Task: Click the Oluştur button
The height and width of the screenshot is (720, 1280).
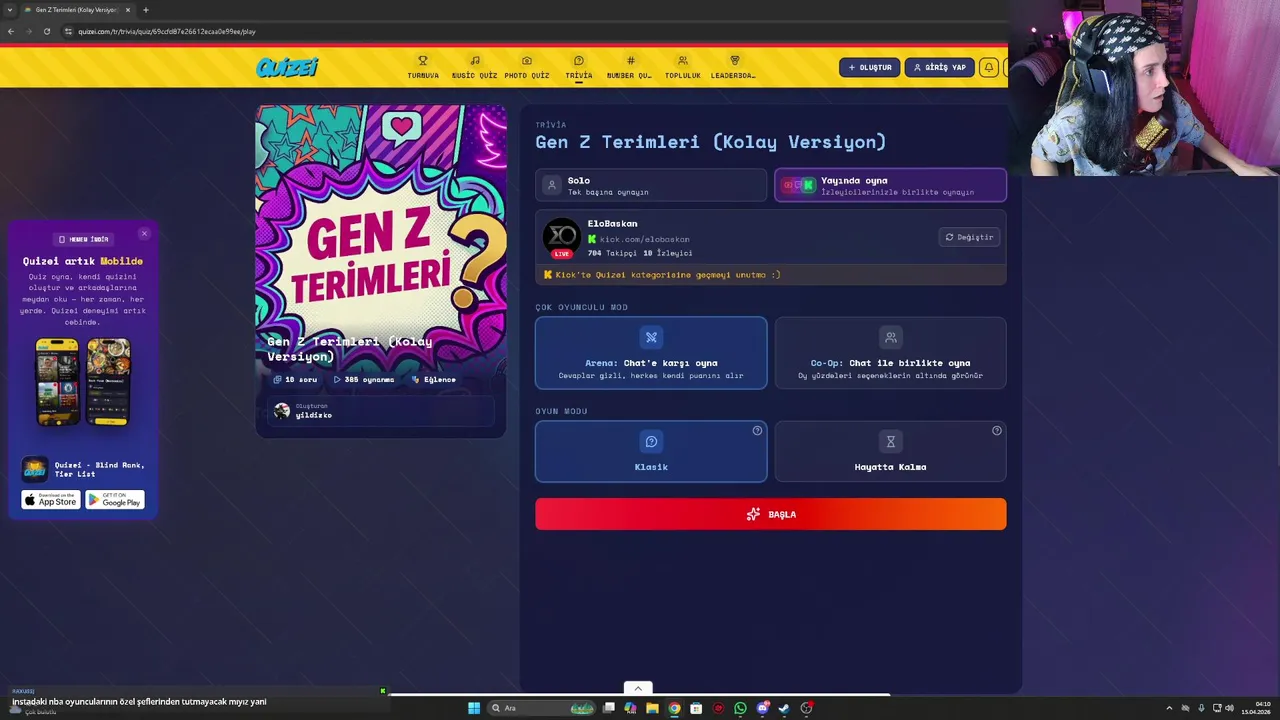Action: coord(869,67)
